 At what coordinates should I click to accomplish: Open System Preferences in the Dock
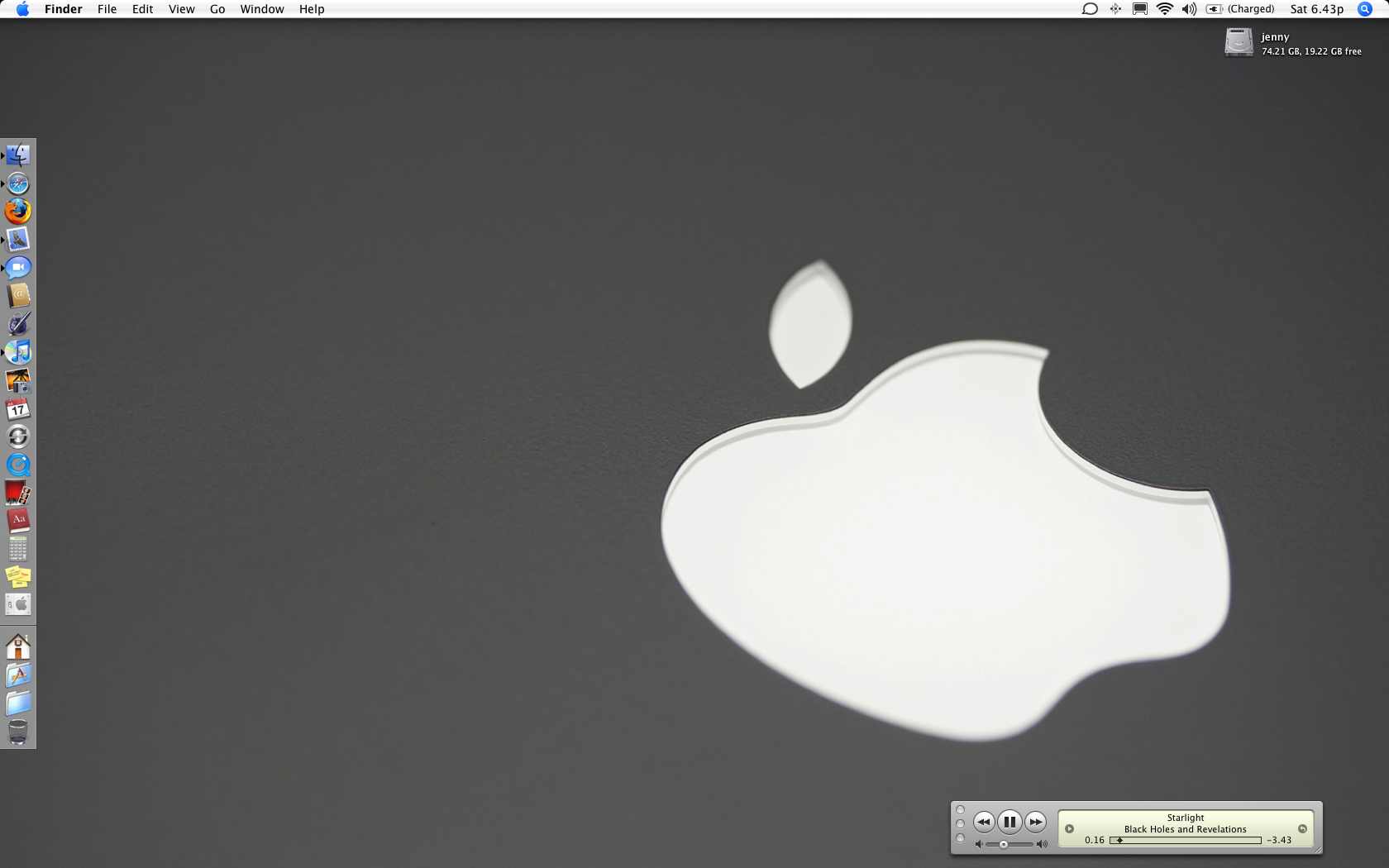point(18,604)
